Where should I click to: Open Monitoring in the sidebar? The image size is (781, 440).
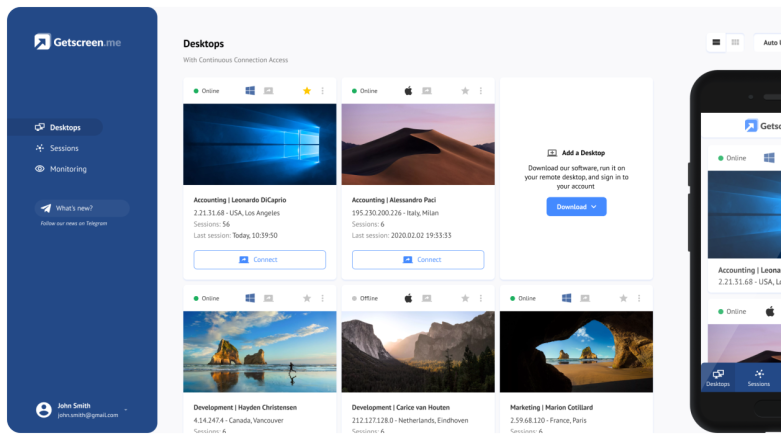[60, 169]
